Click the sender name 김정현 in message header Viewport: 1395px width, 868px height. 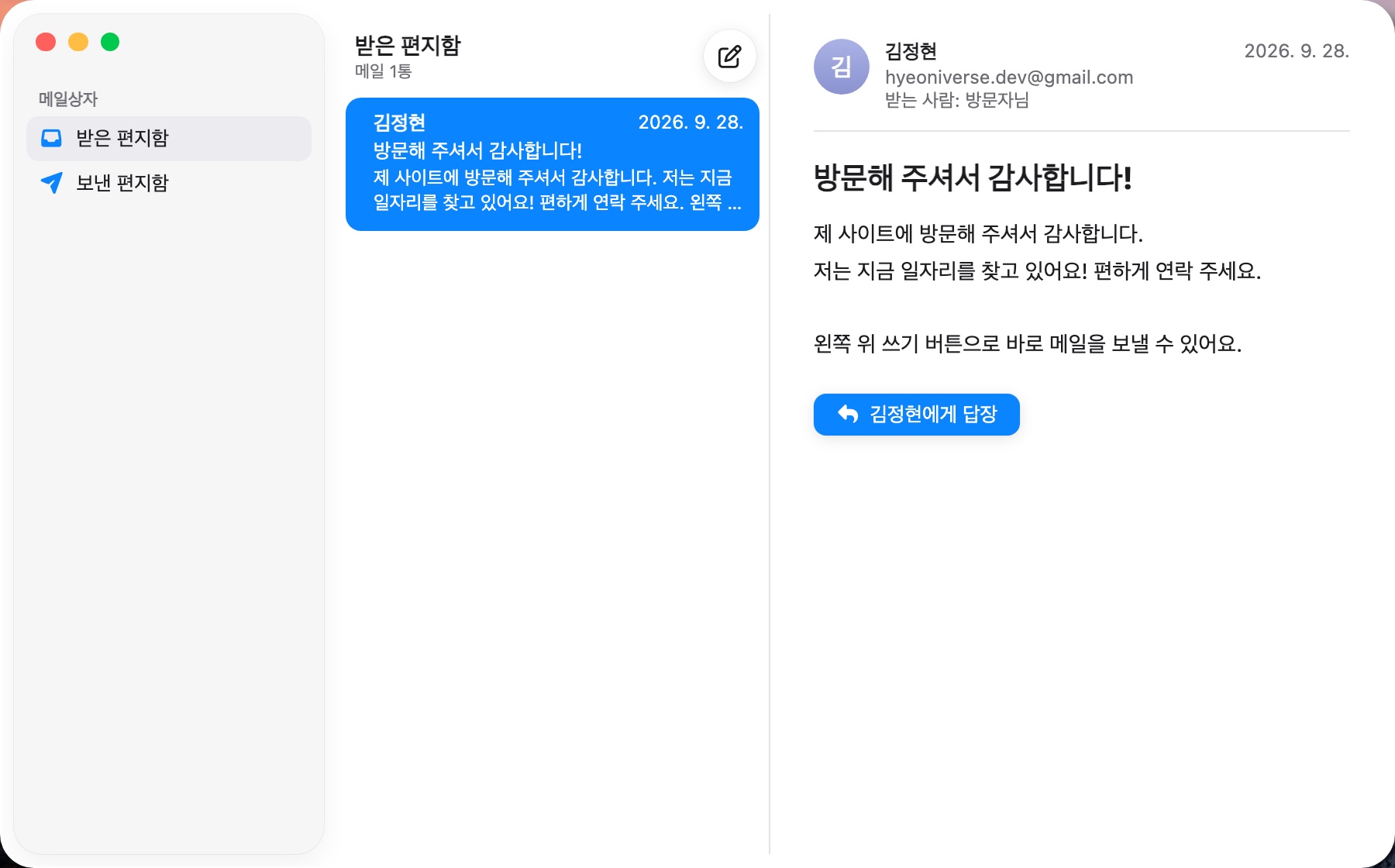tap(911, 51)
